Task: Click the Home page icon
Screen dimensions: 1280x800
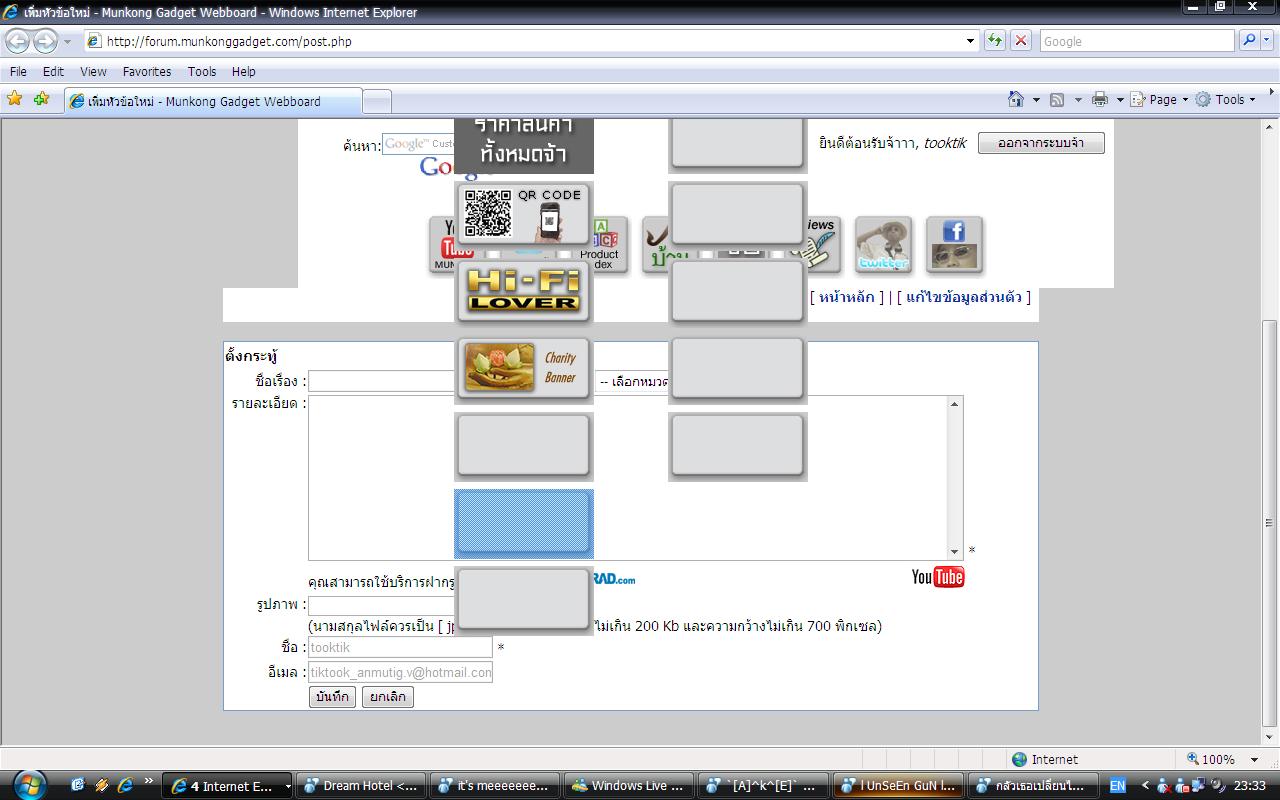Action: click(x=1016, y=99)
